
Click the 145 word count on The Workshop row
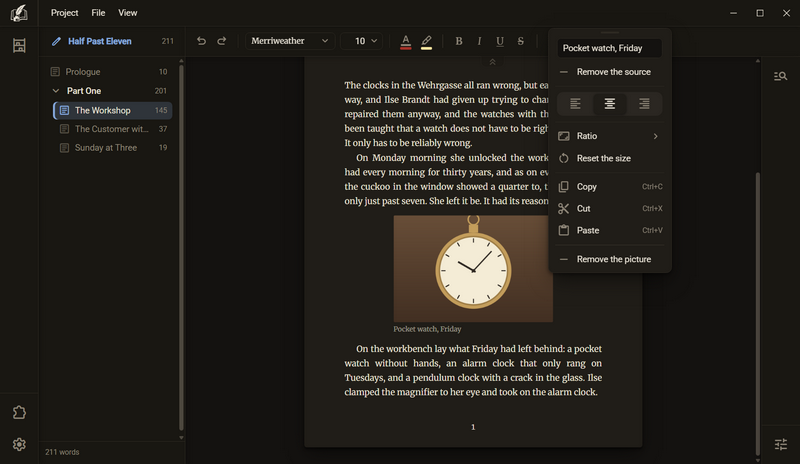[x=161, y=110]
